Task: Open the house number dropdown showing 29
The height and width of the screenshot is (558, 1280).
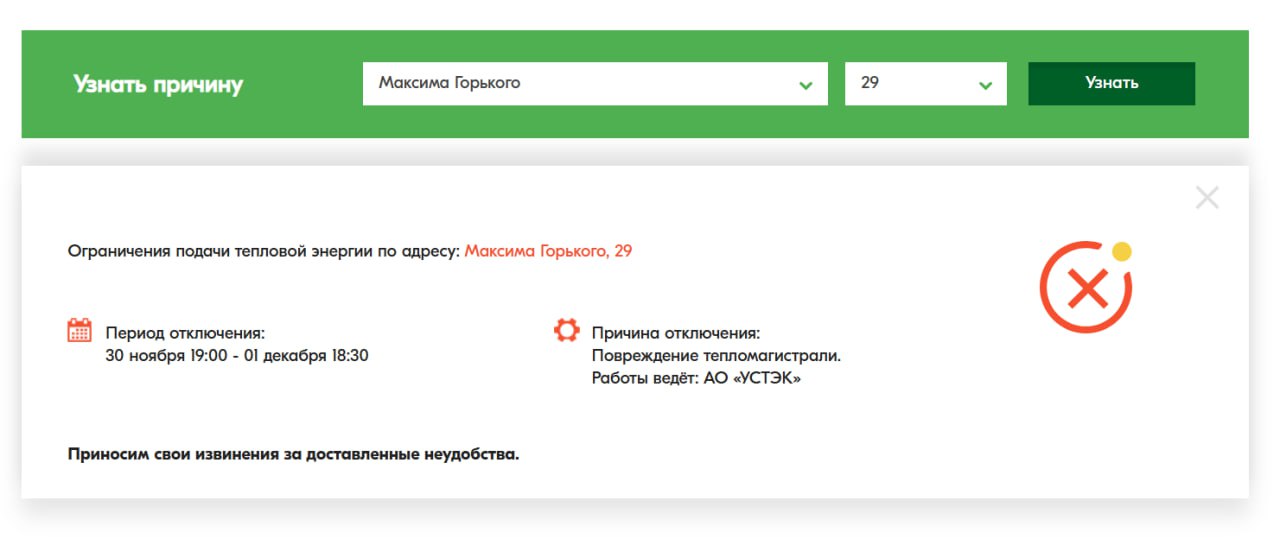Action: 910,84
